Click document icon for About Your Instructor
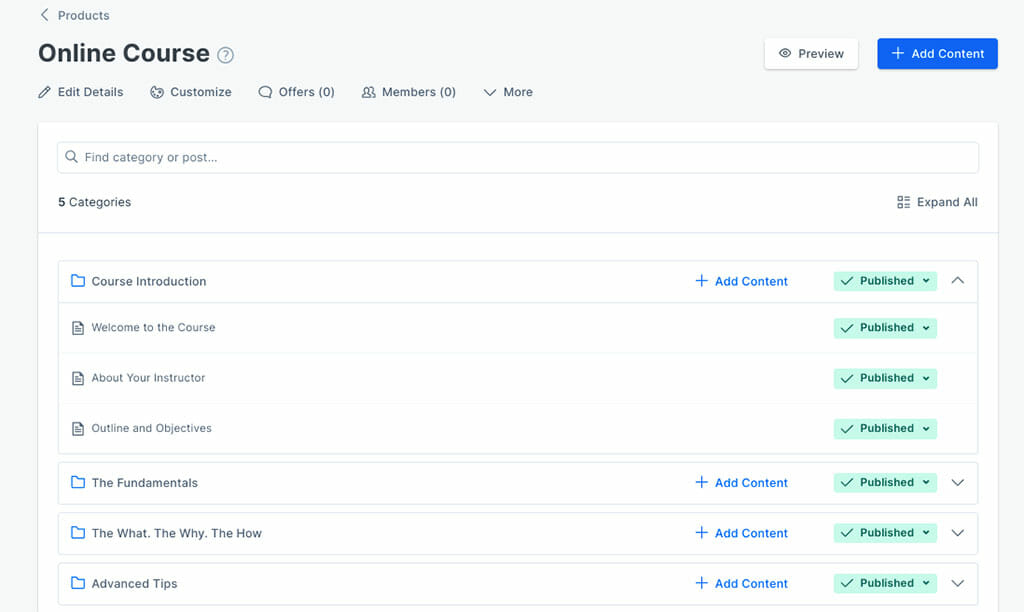 pos(78,378)
